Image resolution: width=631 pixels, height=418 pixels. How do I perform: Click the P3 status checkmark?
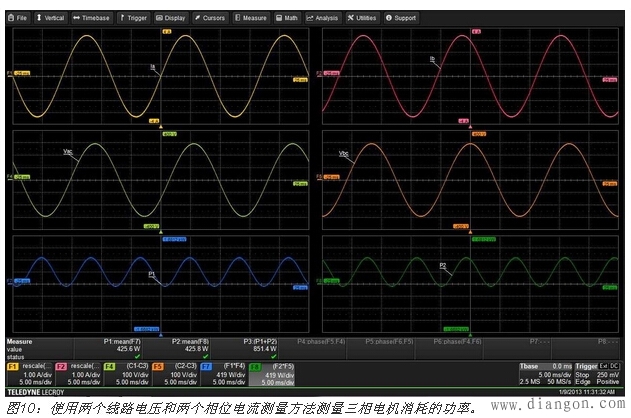pos(273,356)
